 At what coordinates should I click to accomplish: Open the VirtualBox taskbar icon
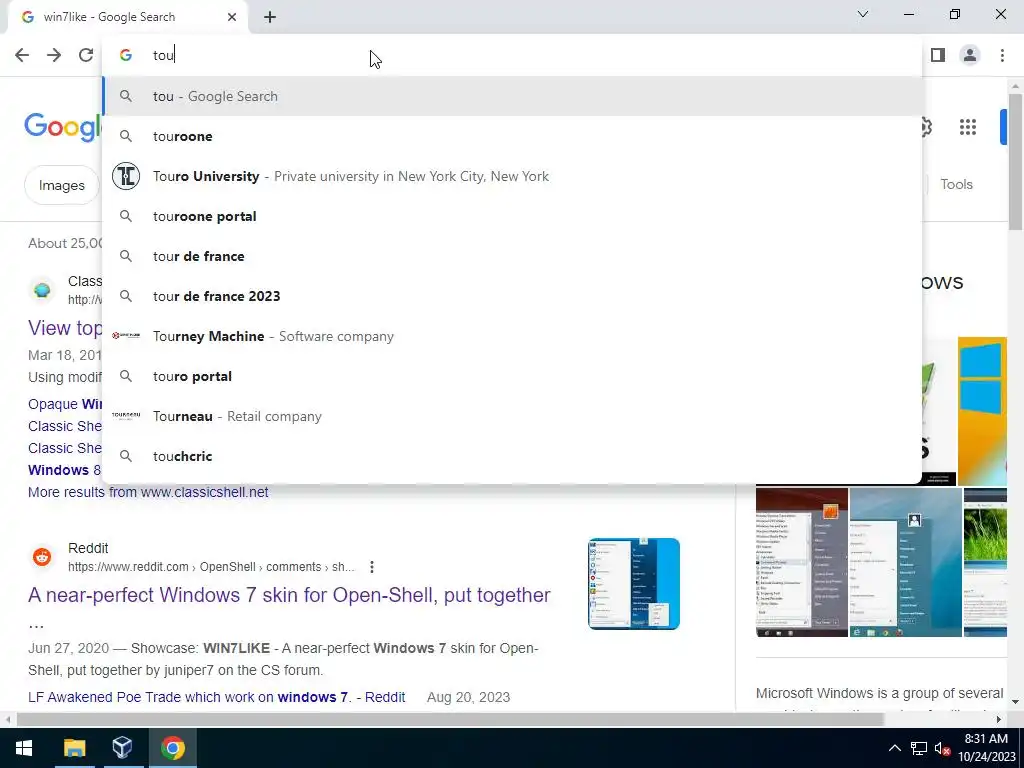(x=122, y=748)
